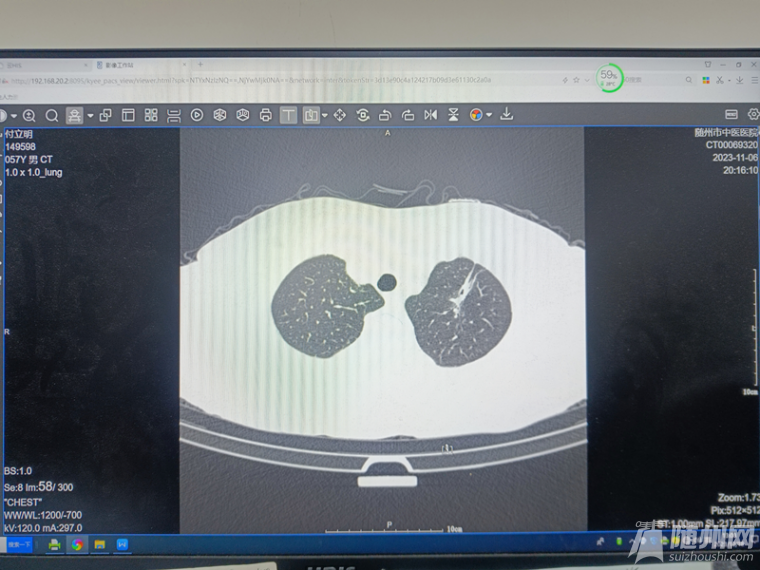Click the browser search magnifier icon
The image size is (760, 570).
[x=688, y=80]
